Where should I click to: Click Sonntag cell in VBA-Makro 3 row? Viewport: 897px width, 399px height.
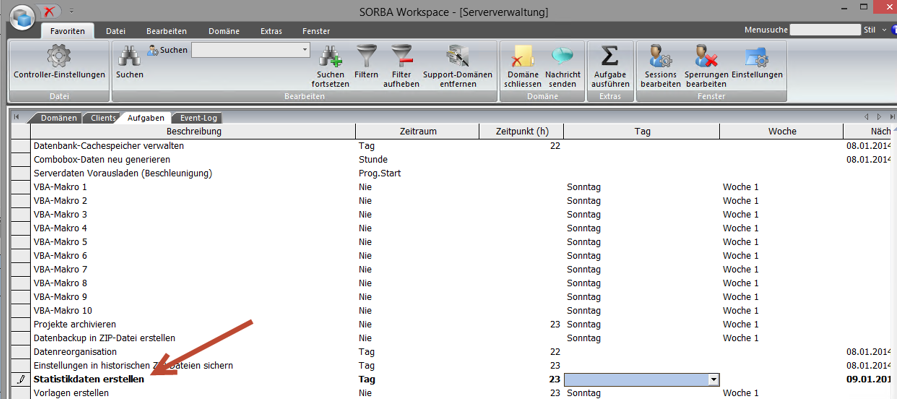point(642,214)
